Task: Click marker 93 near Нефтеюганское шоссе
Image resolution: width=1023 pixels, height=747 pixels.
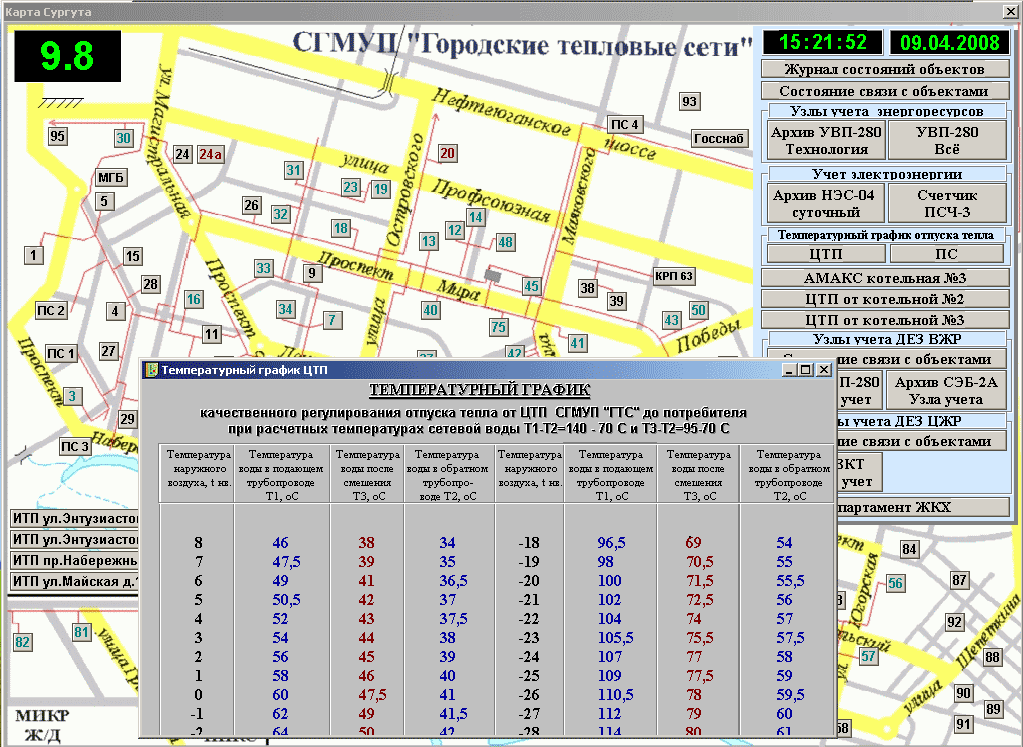Action: pyautogui.click(x=689, y=101)
